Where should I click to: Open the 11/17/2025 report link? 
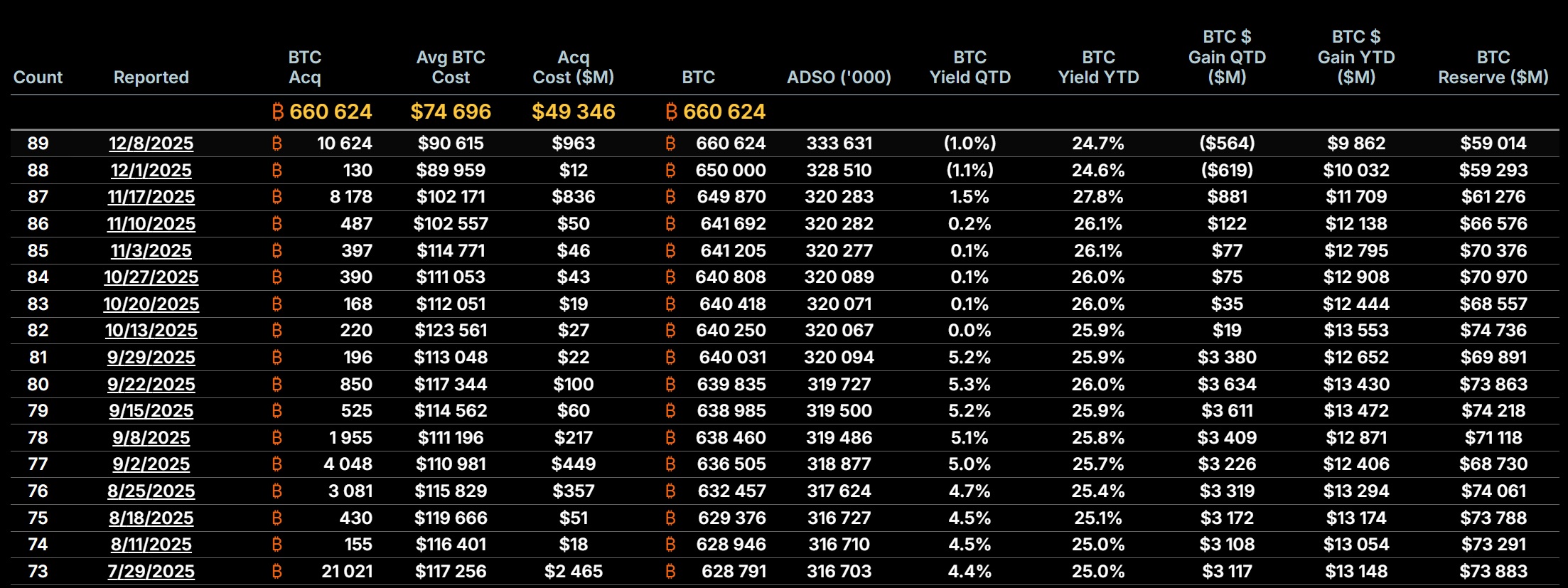151,197
